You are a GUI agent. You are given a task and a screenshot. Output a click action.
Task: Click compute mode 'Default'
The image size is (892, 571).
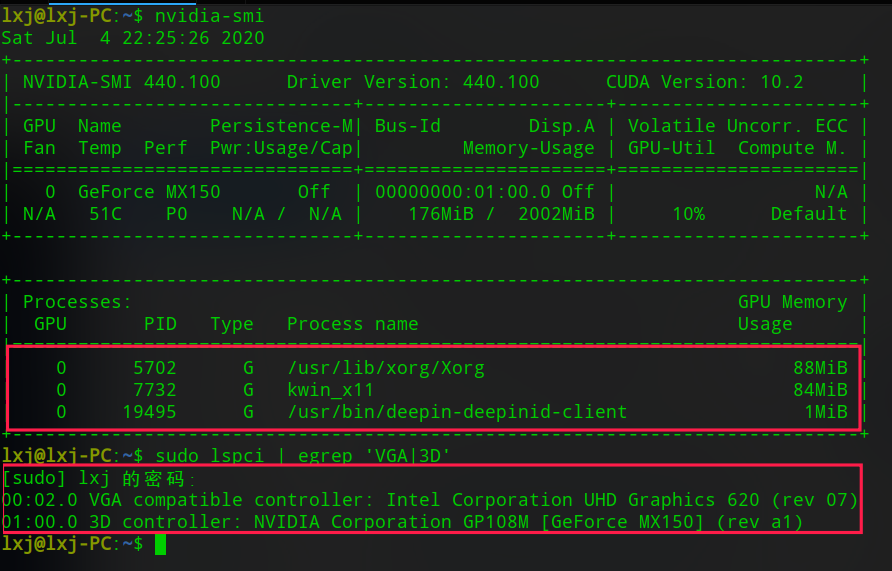(809, 214)
